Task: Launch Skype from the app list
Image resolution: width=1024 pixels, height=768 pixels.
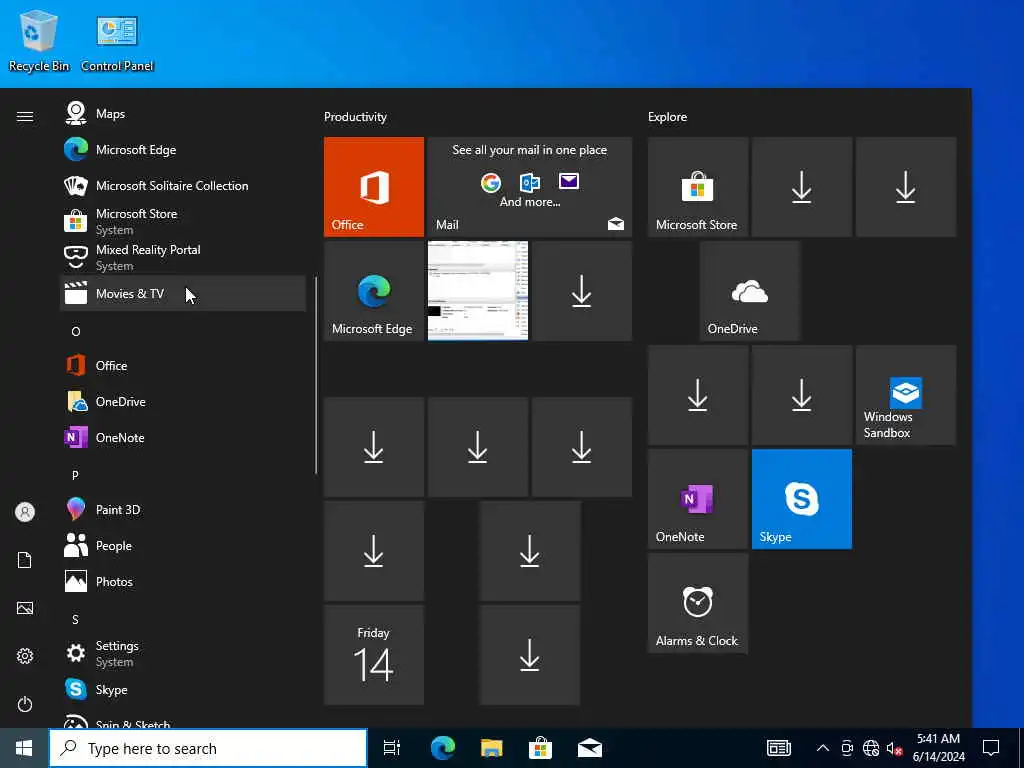Action: (x=183, y=689)
